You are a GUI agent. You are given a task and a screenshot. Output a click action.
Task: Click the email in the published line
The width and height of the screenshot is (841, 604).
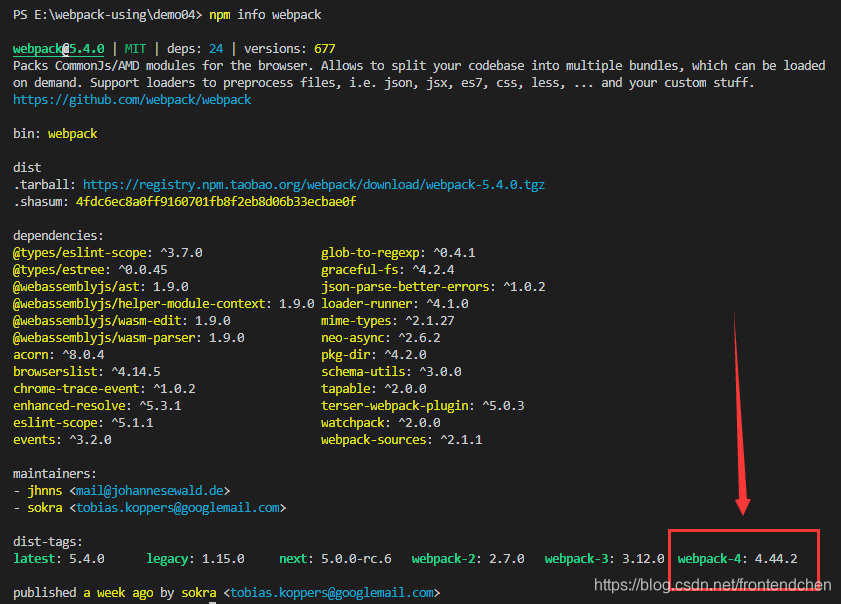[x=332, y=593]
